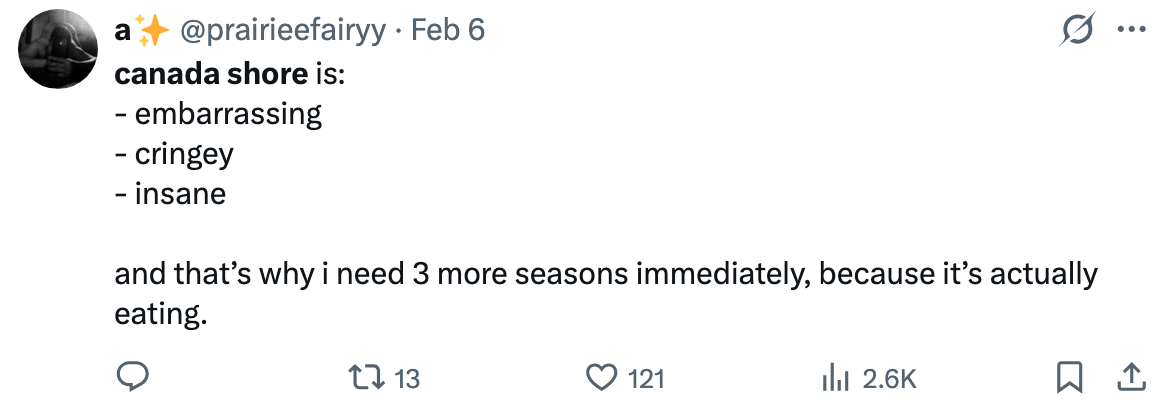Screen dimensions: 1168x420
Task: Open the three-dot more options menu
Action: click(x=1130, y=31)
